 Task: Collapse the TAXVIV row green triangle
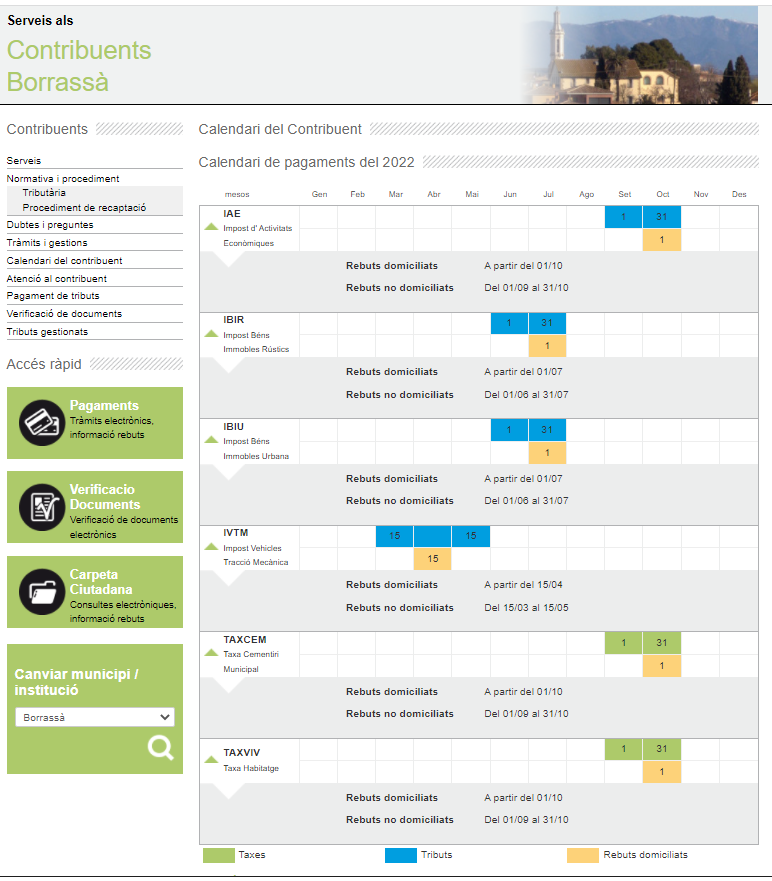211,760
